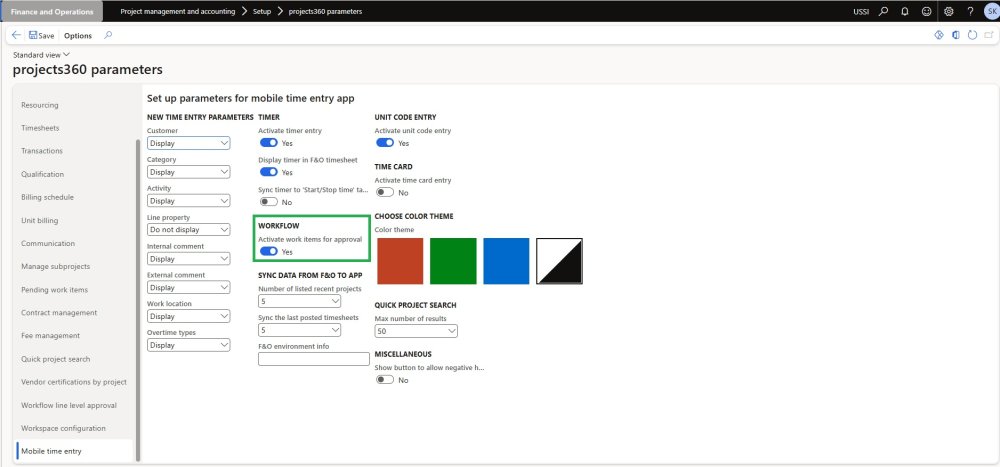Screen dimensions: 1000x467
Task: Click the feedback smiley icon
Action: click(926, 11)
